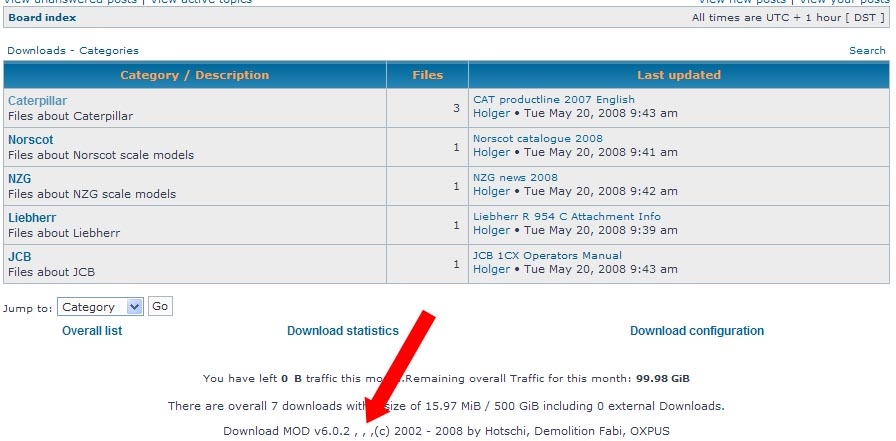View Holger's profile in Caterpillar row
The height and width of the screenshot is (441, 896).
(491, 114)
